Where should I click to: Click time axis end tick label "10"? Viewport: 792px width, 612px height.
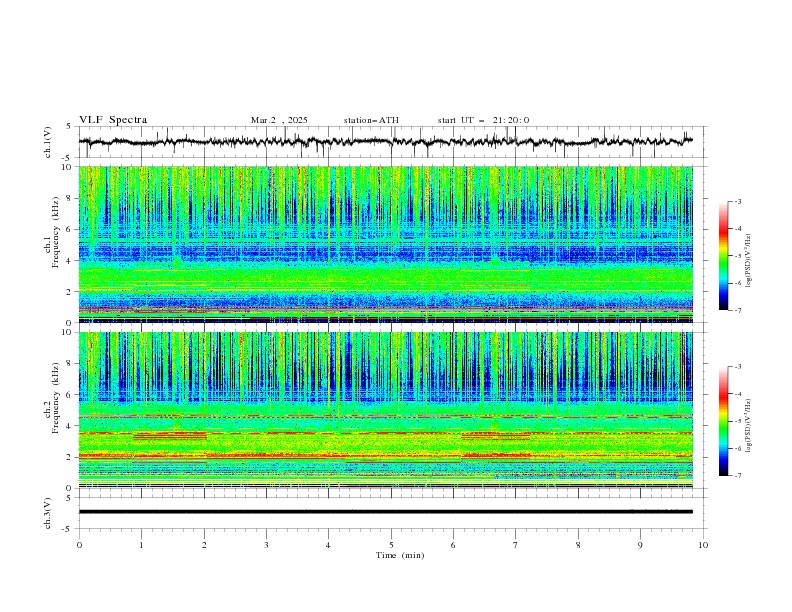(703, 545)
